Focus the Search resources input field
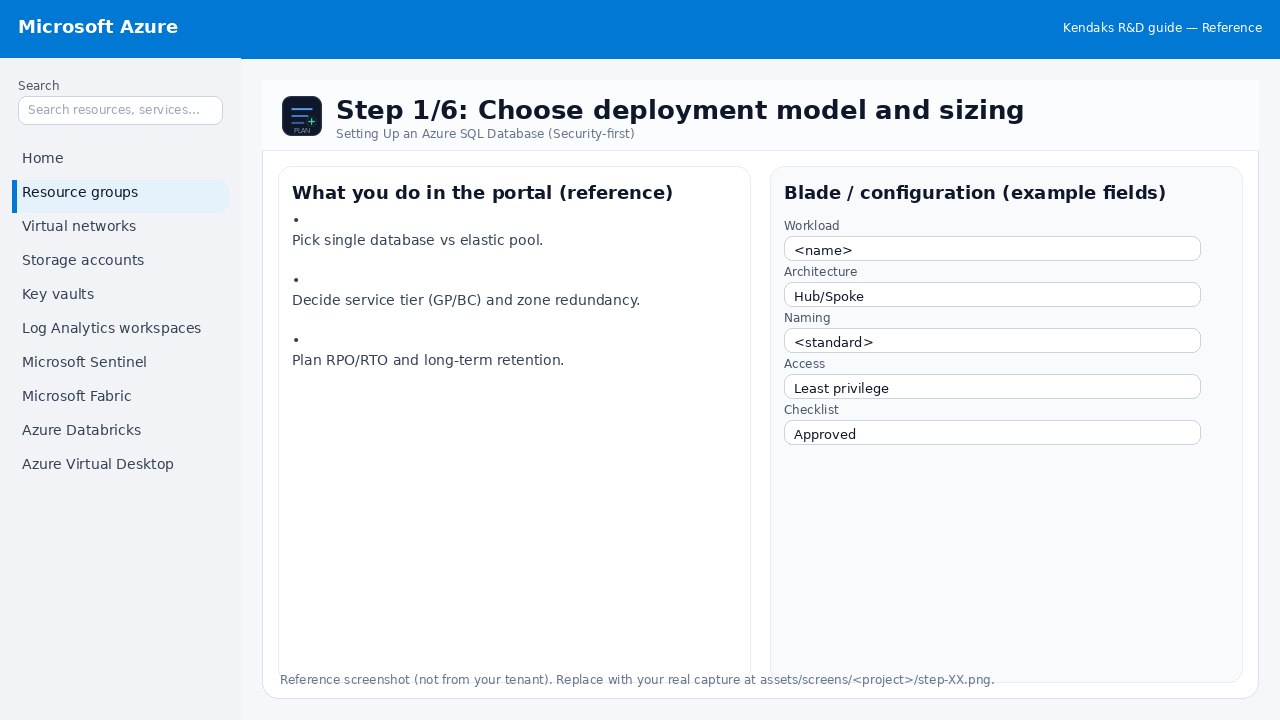 point(120,110)
